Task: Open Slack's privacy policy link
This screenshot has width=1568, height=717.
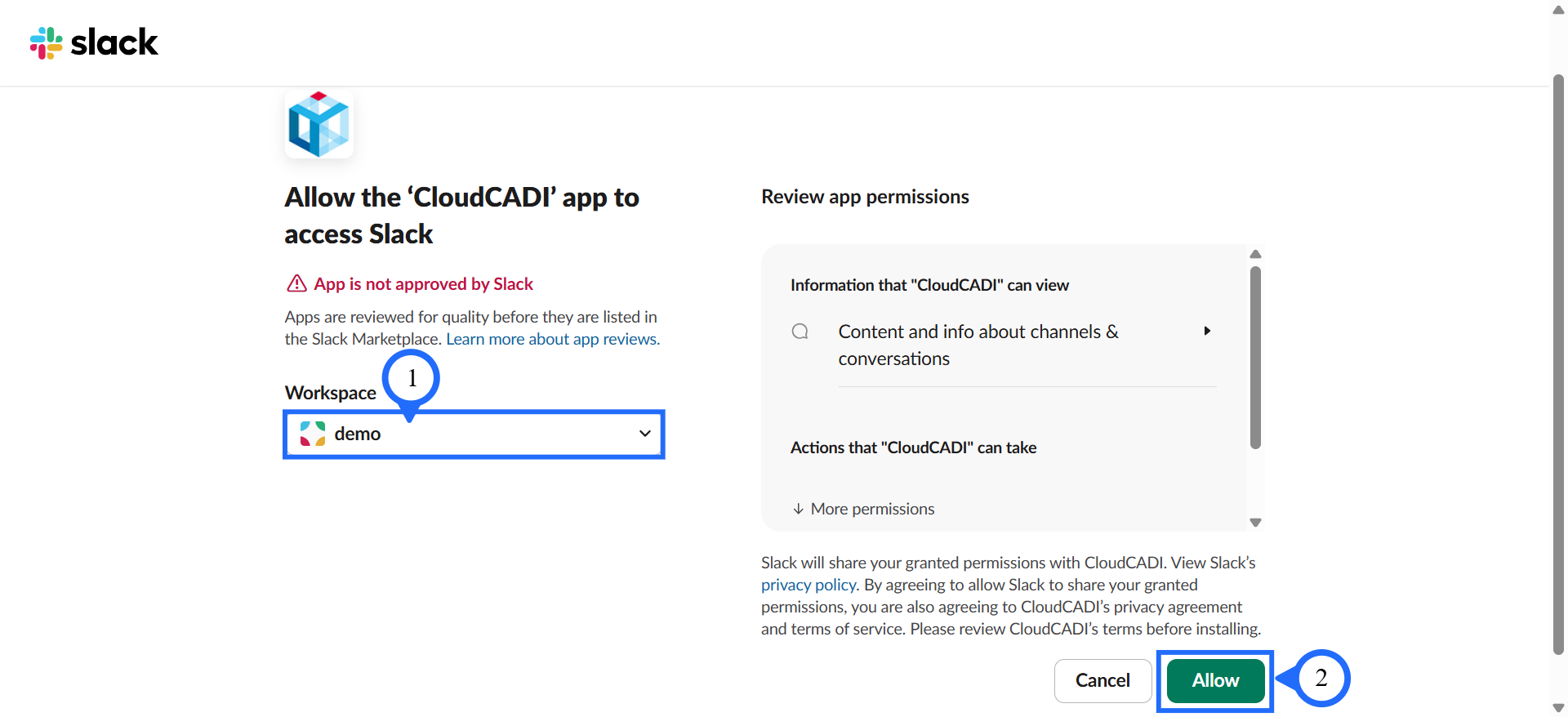Action: click(808, 585)
